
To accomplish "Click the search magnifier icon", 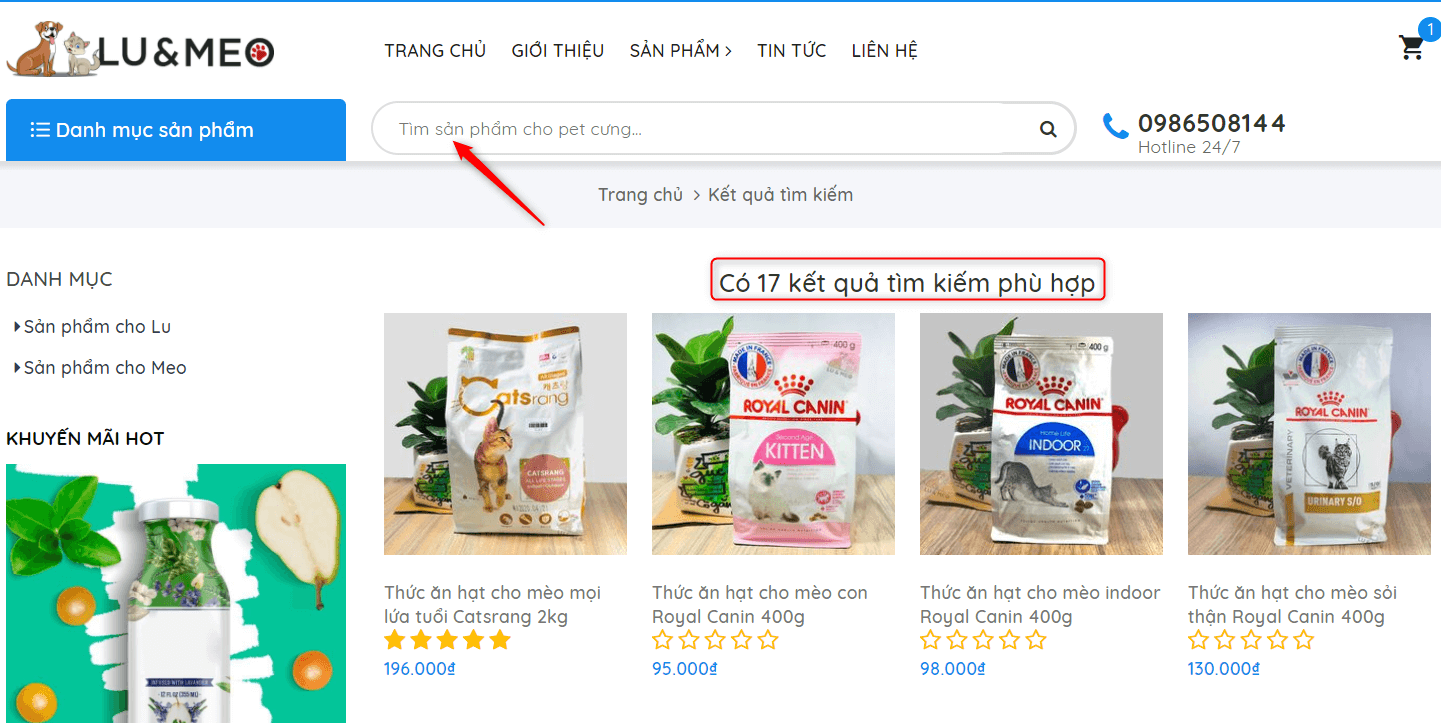I will click(x=1048, y=129).
